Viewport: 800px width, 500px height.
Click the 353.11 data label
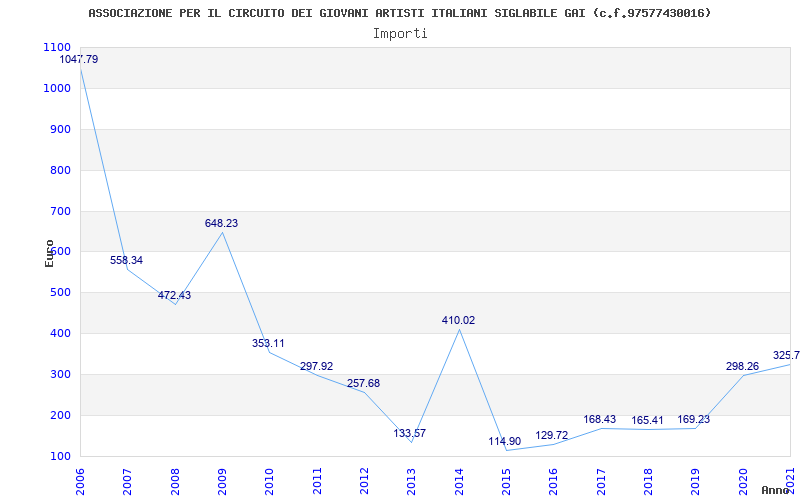pos(268,343)
